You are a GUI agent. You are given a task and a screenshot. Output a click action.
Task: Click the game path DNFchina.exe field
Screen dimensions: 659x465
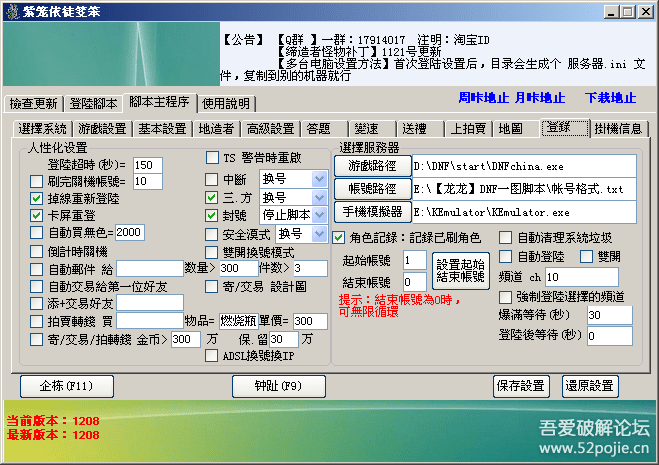point(524,166)
